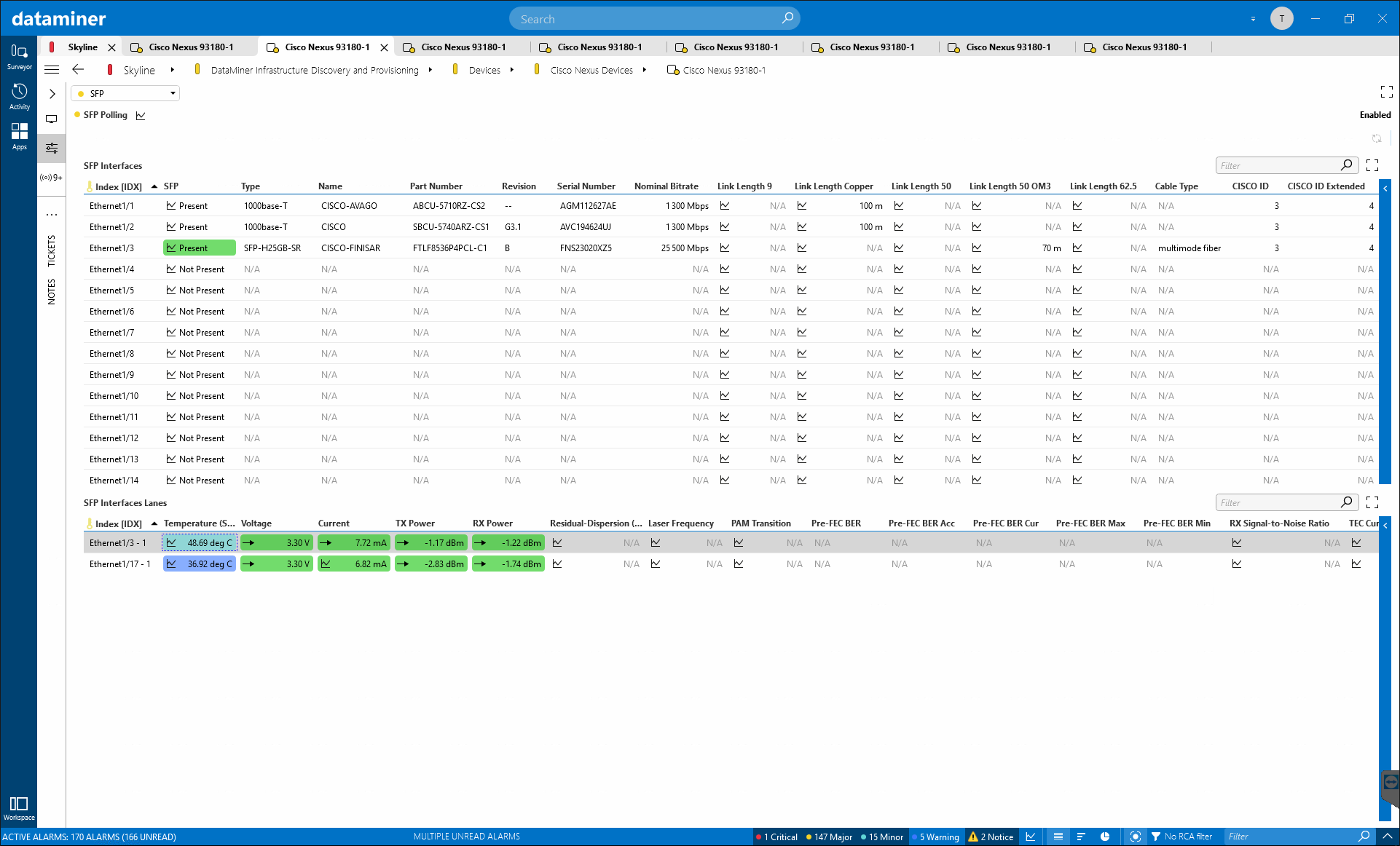The width and height of the screenshot is (1400, 846).
Task: Click the top Search box
Action: coord(654,19)
